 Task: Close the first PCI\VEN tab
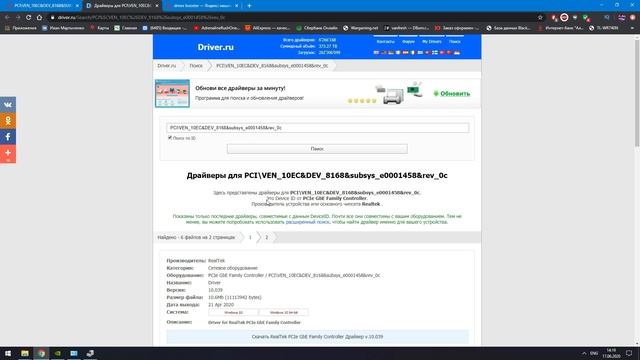click(x=77, y=6)
